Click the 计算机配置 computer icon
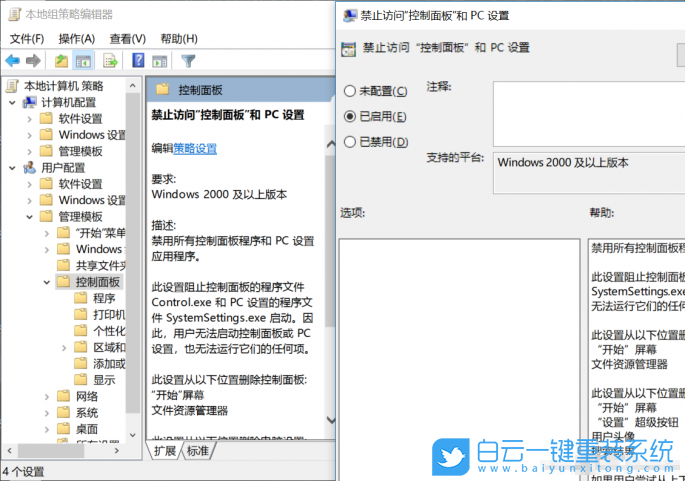This screenshot has width=685, height=481. tap(30, 102)
